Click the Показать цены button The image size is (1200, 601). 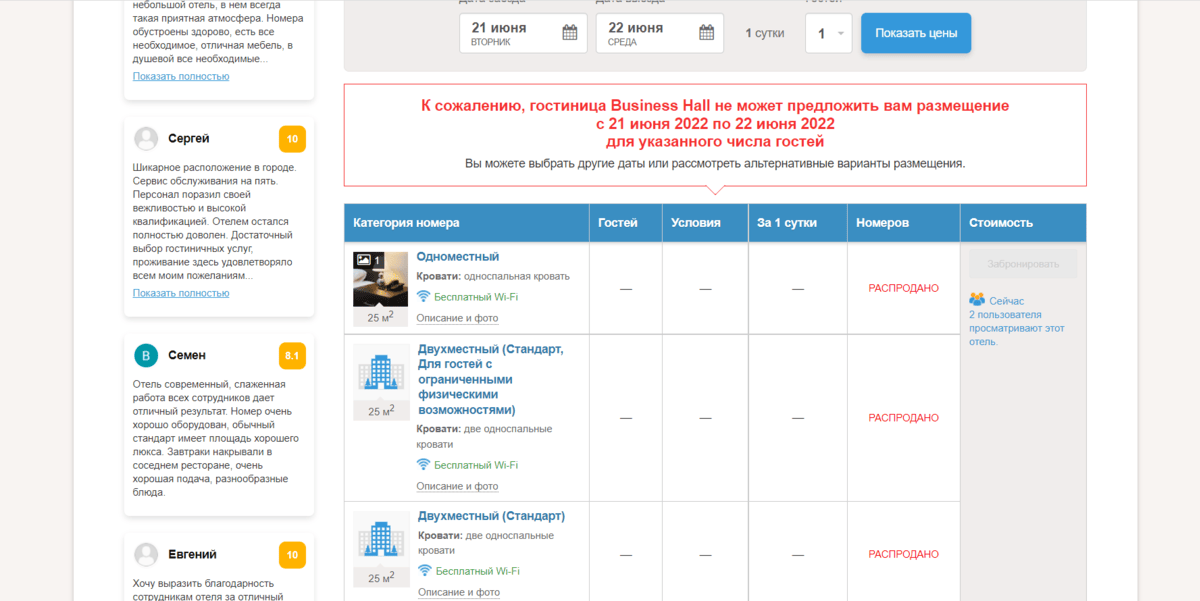click(916, 33)
